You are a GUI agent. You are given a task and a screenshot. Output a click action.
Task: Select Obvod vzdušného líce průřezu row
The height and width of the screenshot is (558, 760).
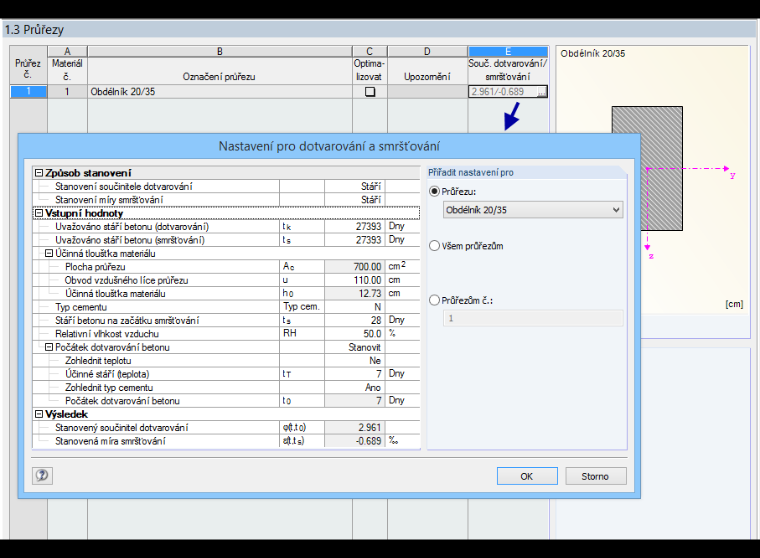[226, 280]
